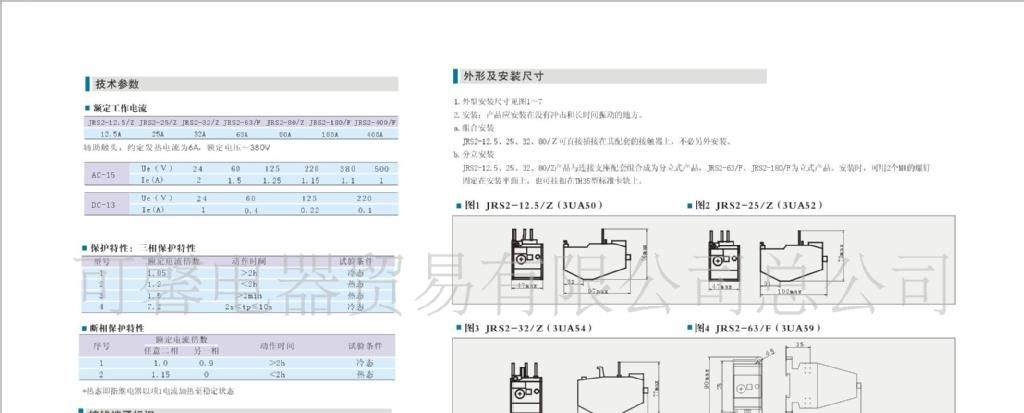Click the 图1 JRS2-12.5/Z (3UA50) caption
Image resolution: width=1024 pixels, height=413 pixels.
[528, 205]
